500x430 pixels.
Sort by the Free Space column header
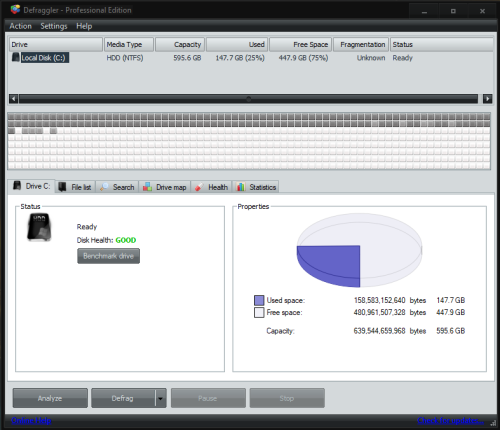[x=301, y=45]
